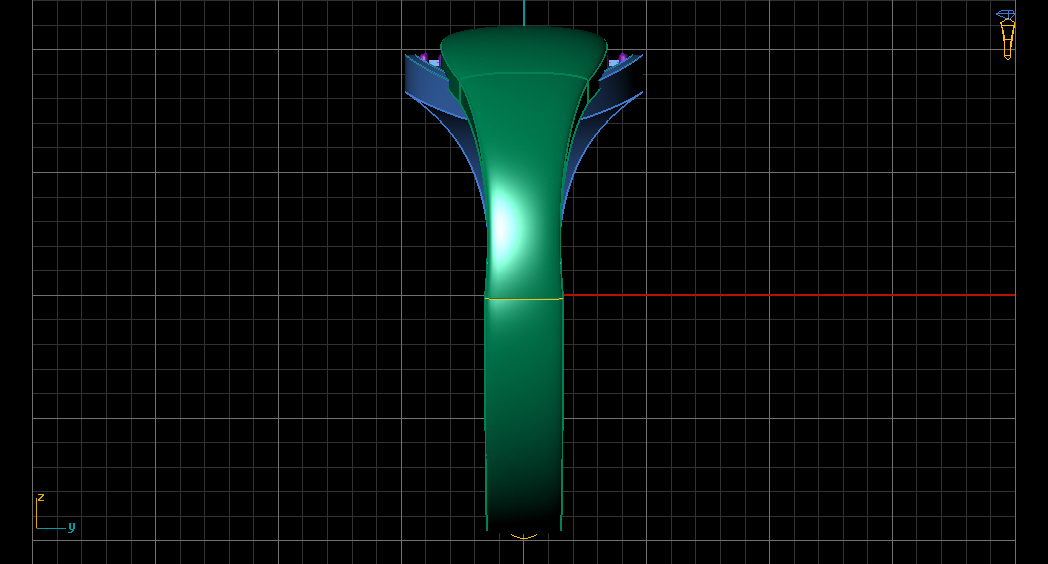Pick the light-blue block beside right purple marker
Viewport: 1048px width, 564px height.
pos(613,63)
